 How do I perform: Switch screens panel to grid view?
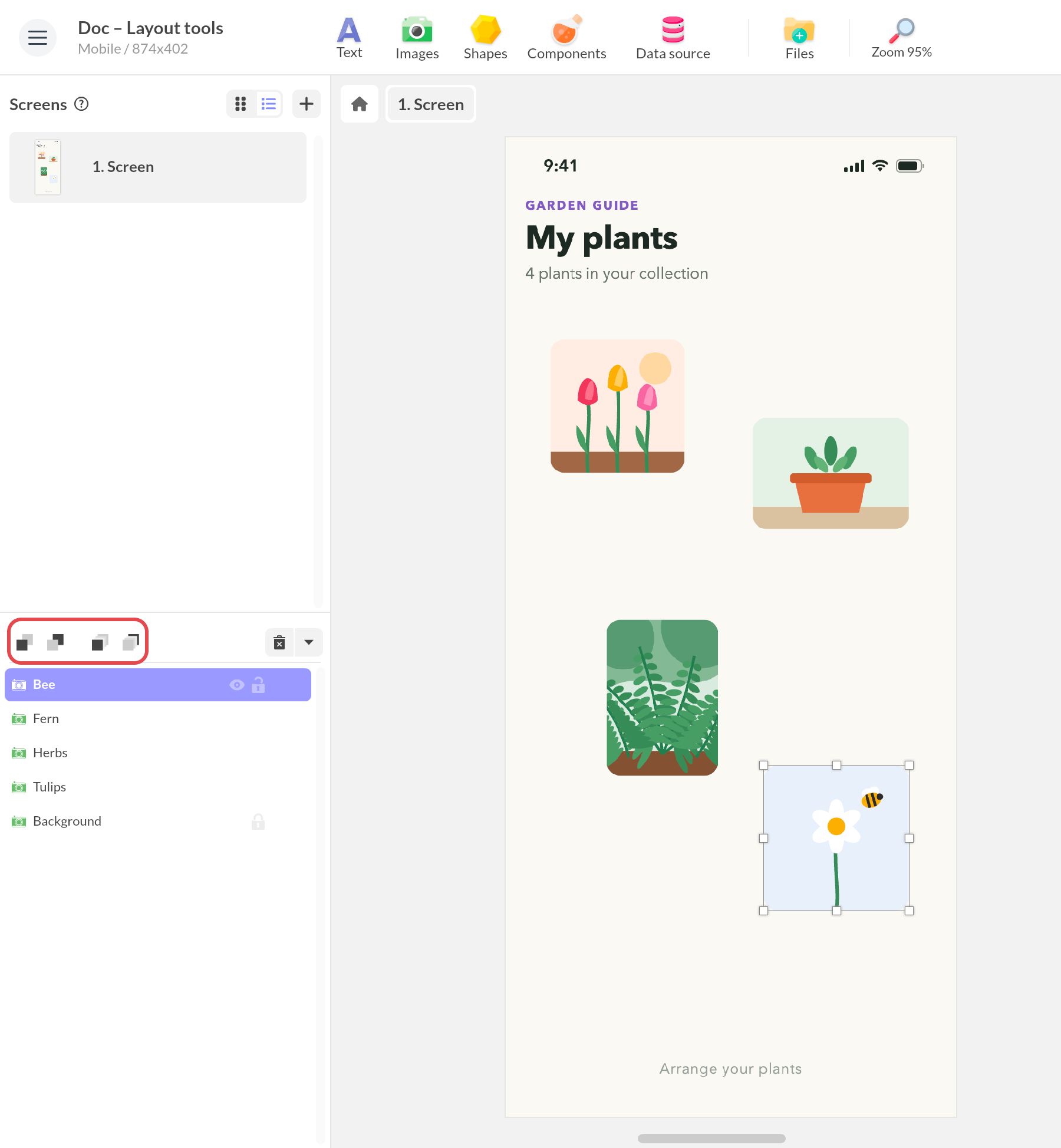coord(240,104)
